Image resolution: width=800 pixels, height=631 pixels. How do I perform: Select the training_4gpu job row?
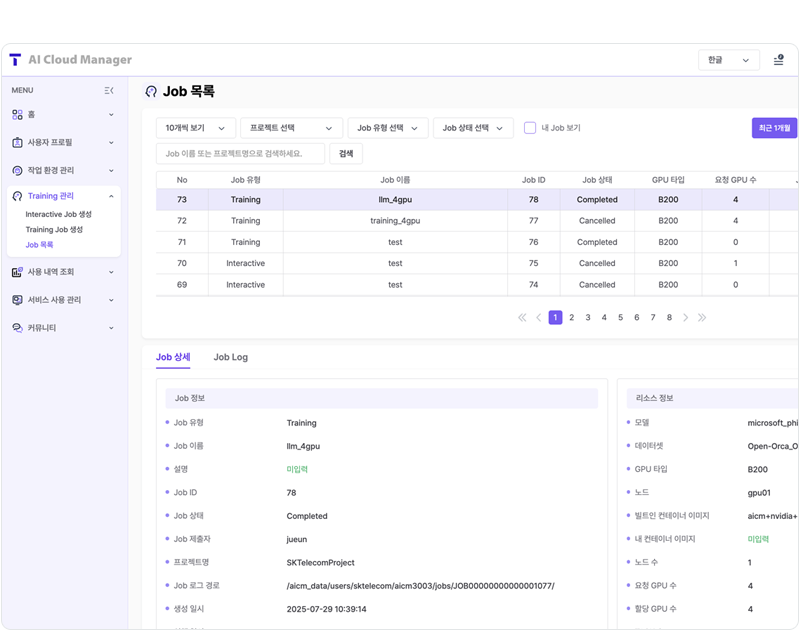pyautogui.click(x=477, y=221)
